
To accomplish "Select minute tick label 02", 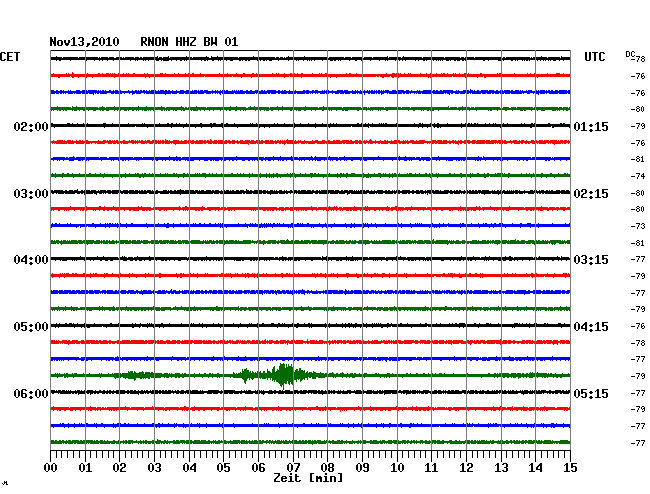I will click(x=119, y=468).
